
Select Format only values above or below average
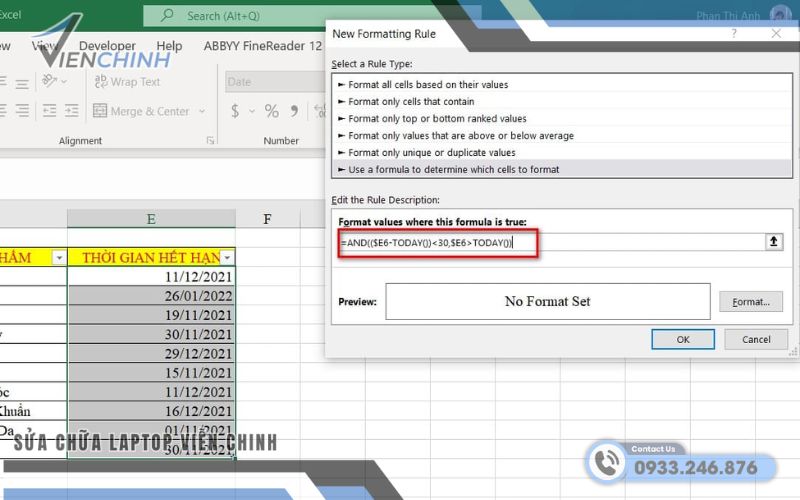561,136
